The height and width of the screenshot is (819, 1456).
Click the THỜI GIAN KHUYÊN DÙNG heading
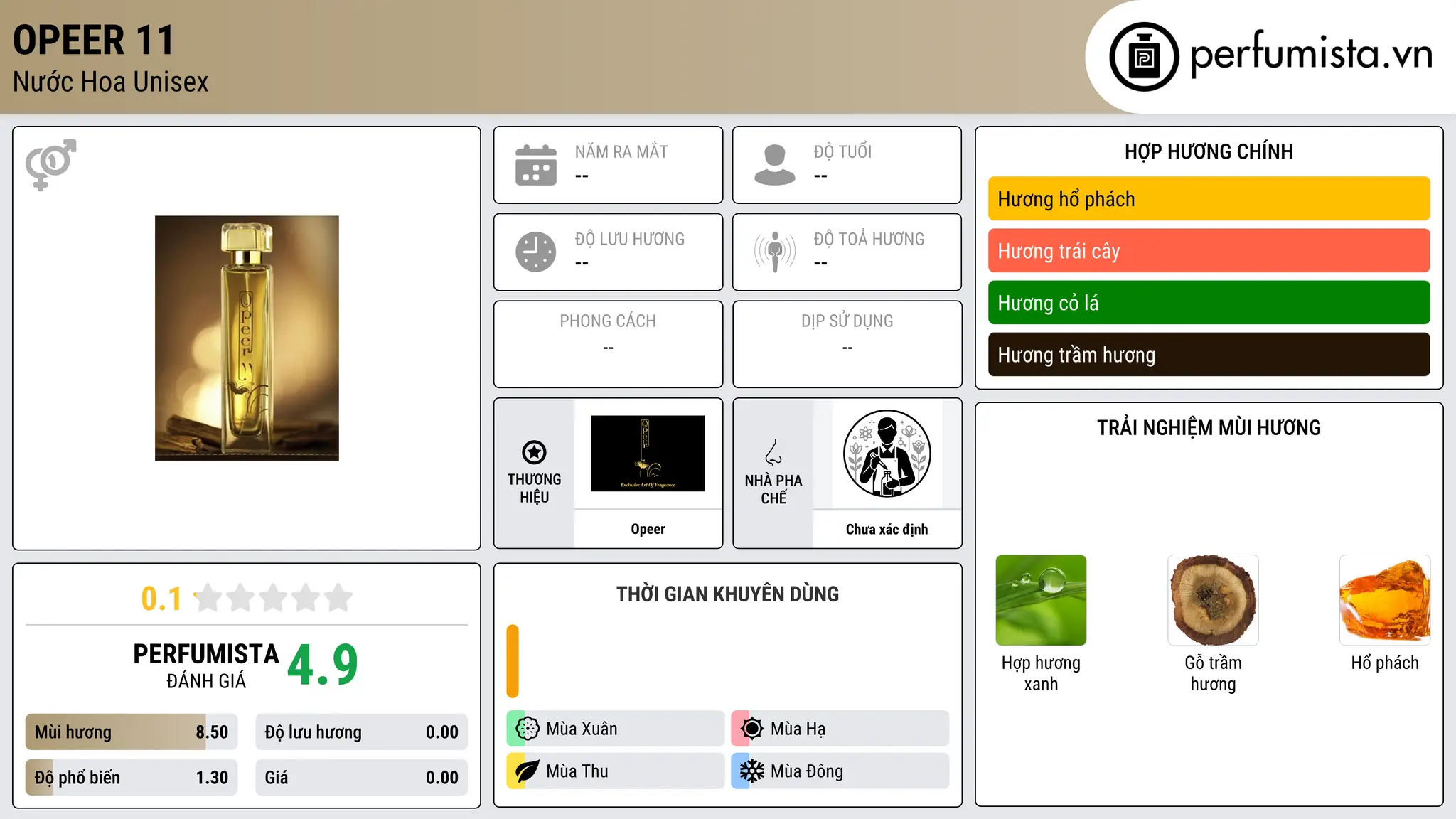(727, 594)
